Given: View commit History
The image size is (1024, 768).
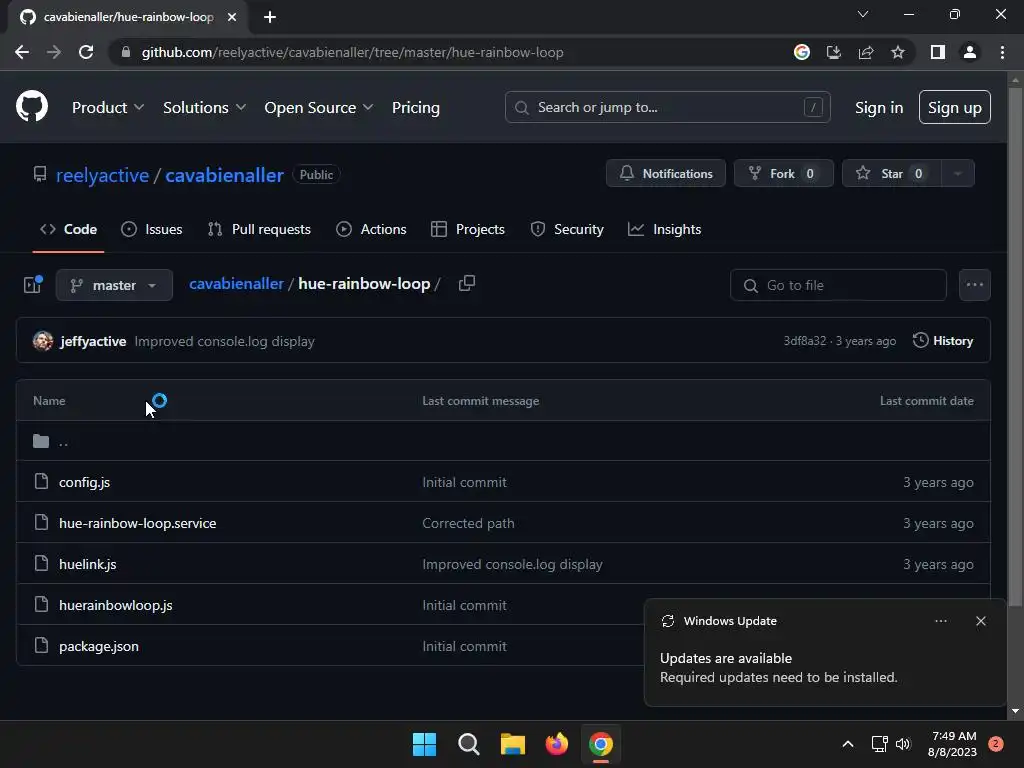Looking at the screenshot, I should pos(943,341).
